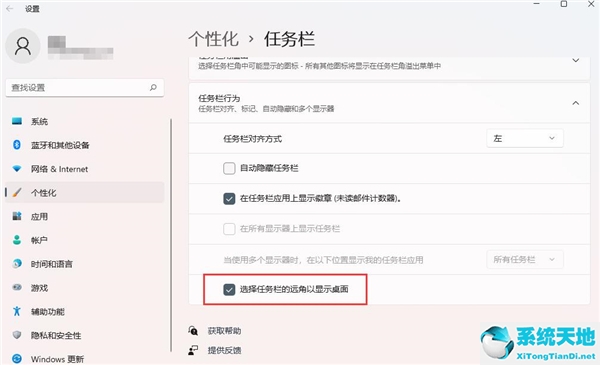Collapse the 任务栏行为 section chevron

click(576, 103)
